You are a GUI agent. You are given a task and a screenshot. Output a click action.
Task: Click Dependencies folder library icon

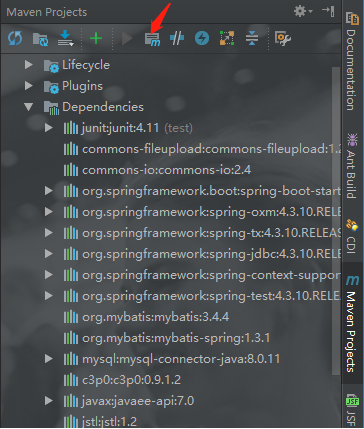click(x=51, y=108)
